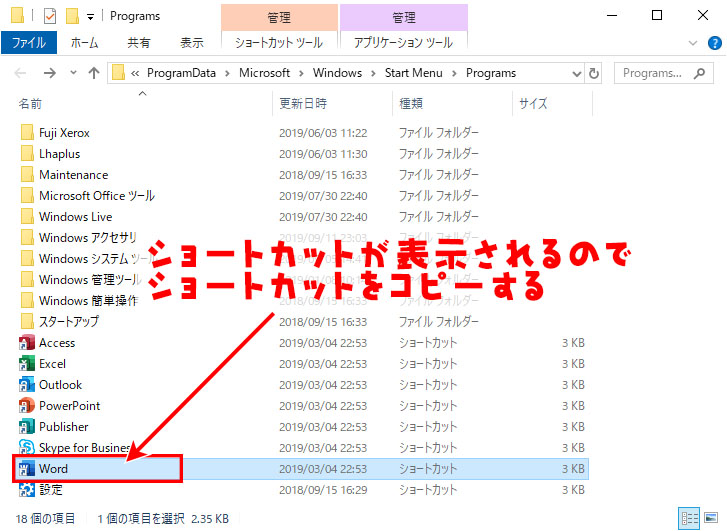Click the Word shortcut icon
727x531 pixels.
pos(27,468)
